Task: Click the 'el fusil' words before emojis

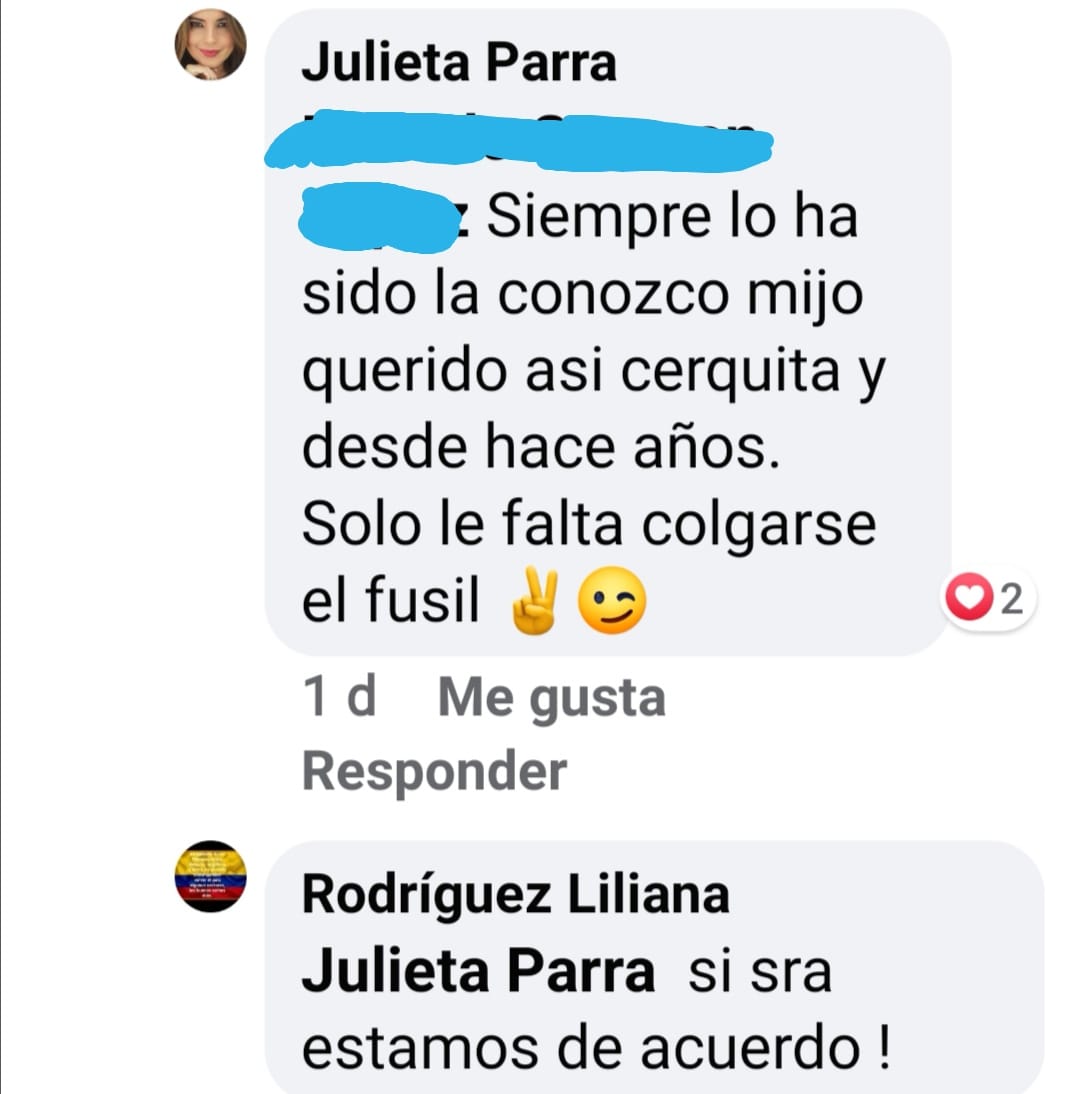Action: pyautogui.click(x=390, y=600)
